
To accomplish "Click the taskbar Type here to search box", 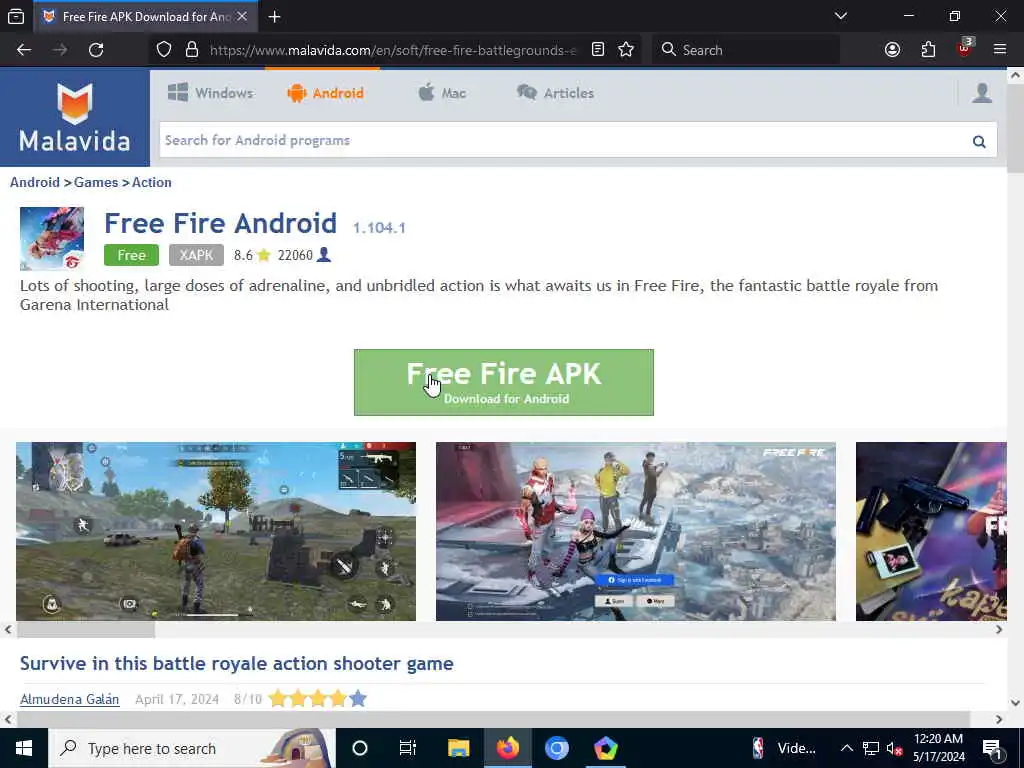I will [192, 748].
